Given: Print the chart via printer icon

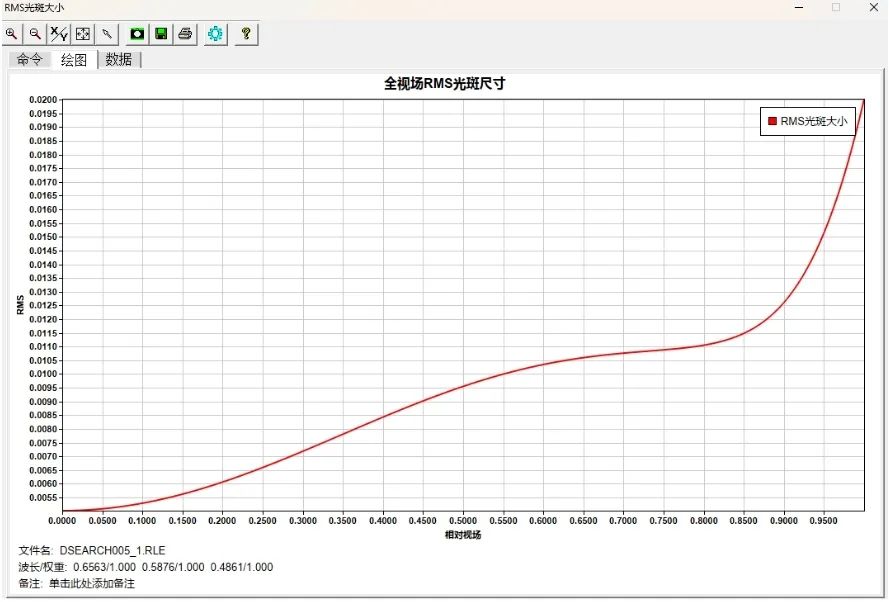Looking at the screenshot, I should point(185,34).
